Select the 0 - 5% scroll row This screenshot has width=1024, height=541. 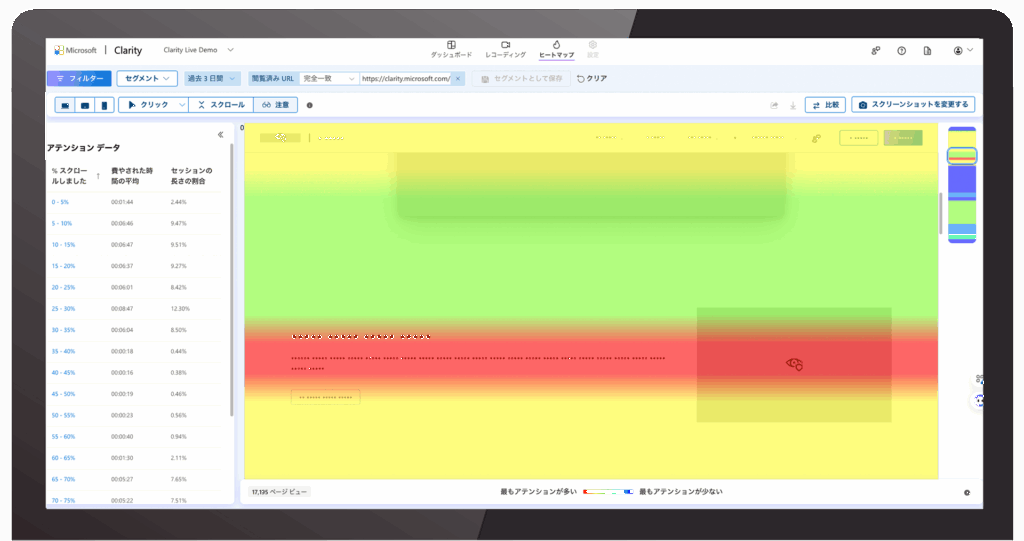tap(135, 202)
